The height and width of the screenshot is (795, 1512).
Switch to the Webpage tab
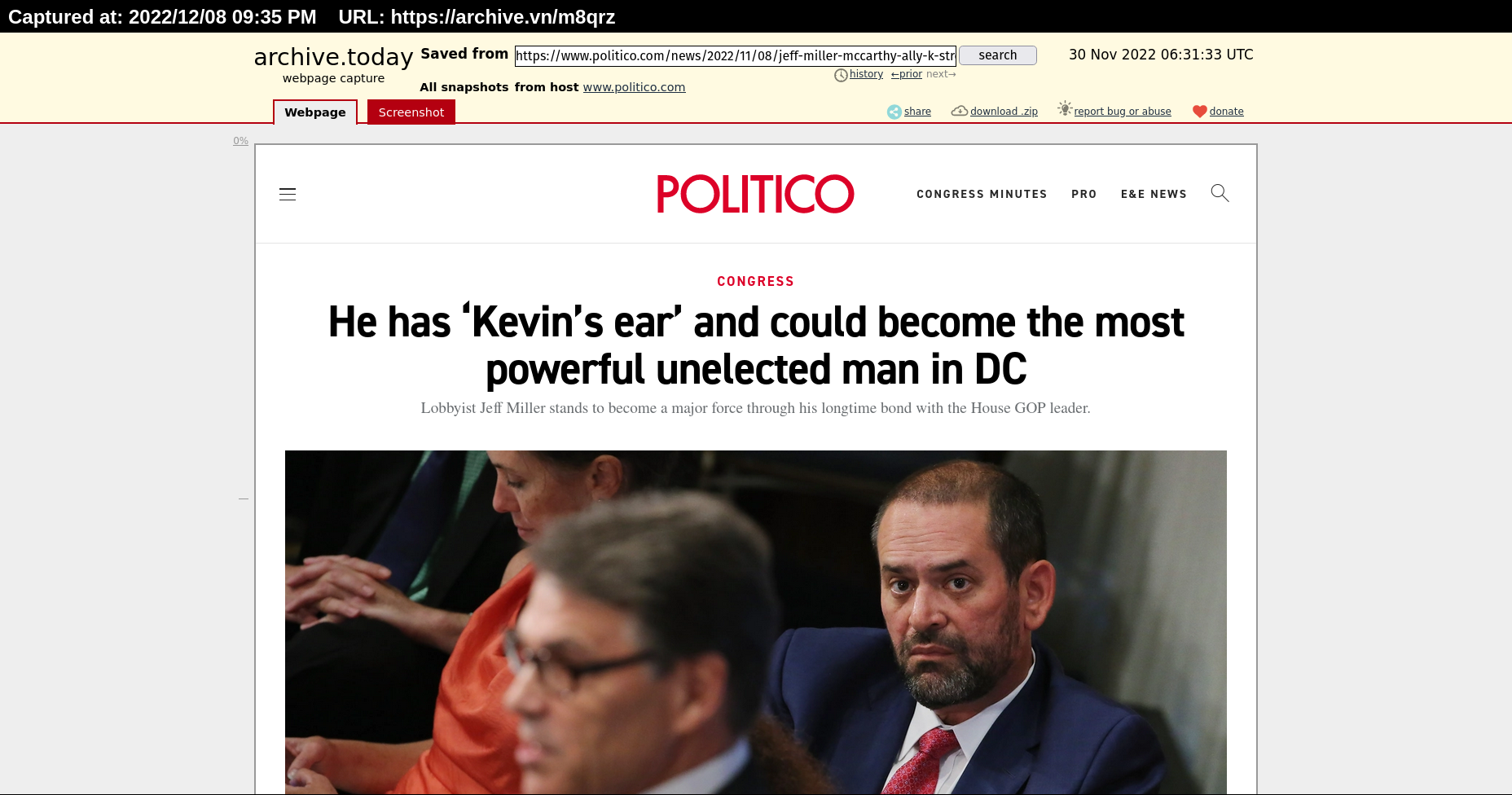coord(315,112)
